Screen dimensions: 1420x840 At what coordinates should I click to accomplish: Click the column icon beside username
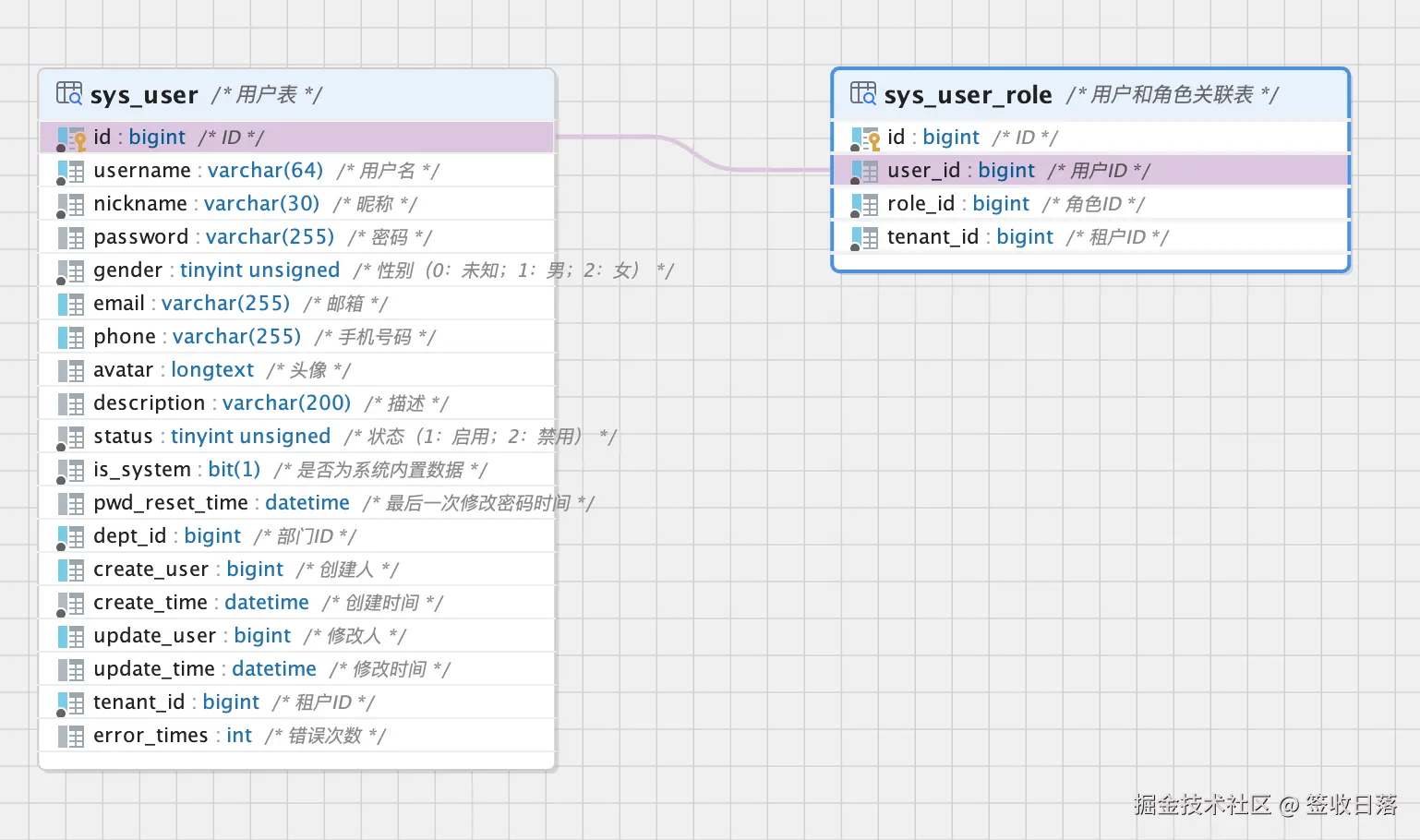tap(71, 172)
